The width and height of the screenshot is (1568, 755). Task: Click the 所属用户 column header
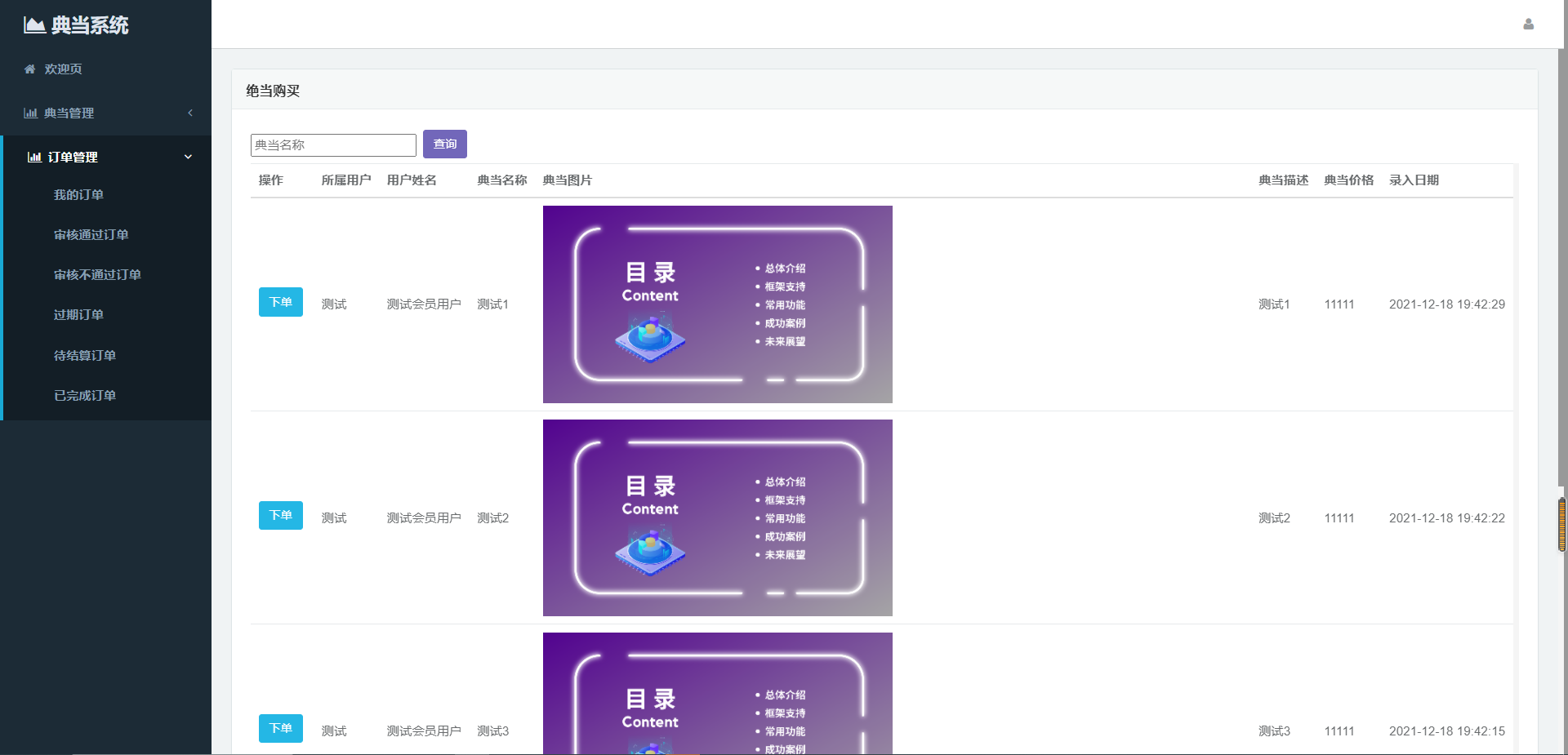pyautogui.click(x=346, y=180)
